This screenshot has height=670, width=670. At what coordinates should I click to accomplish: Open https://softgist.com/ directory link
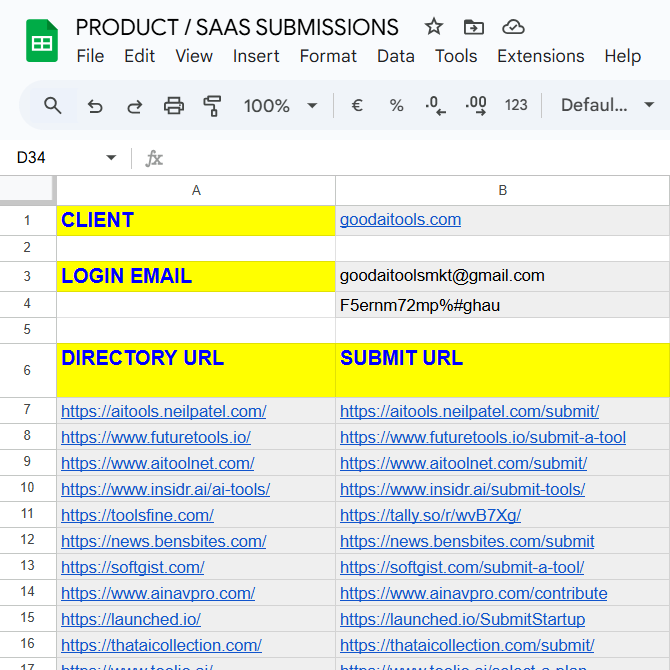(132, 567)
